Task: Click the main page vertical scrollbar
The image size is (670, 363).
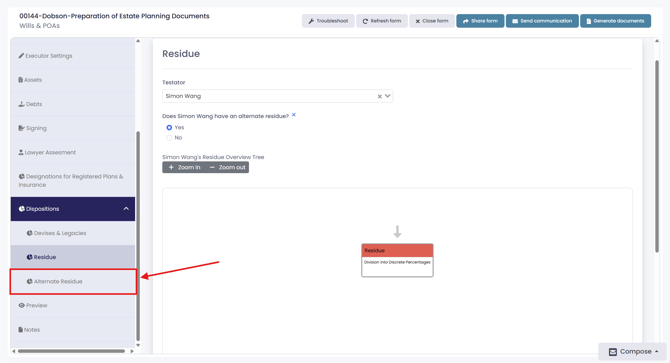Action: 657,156
